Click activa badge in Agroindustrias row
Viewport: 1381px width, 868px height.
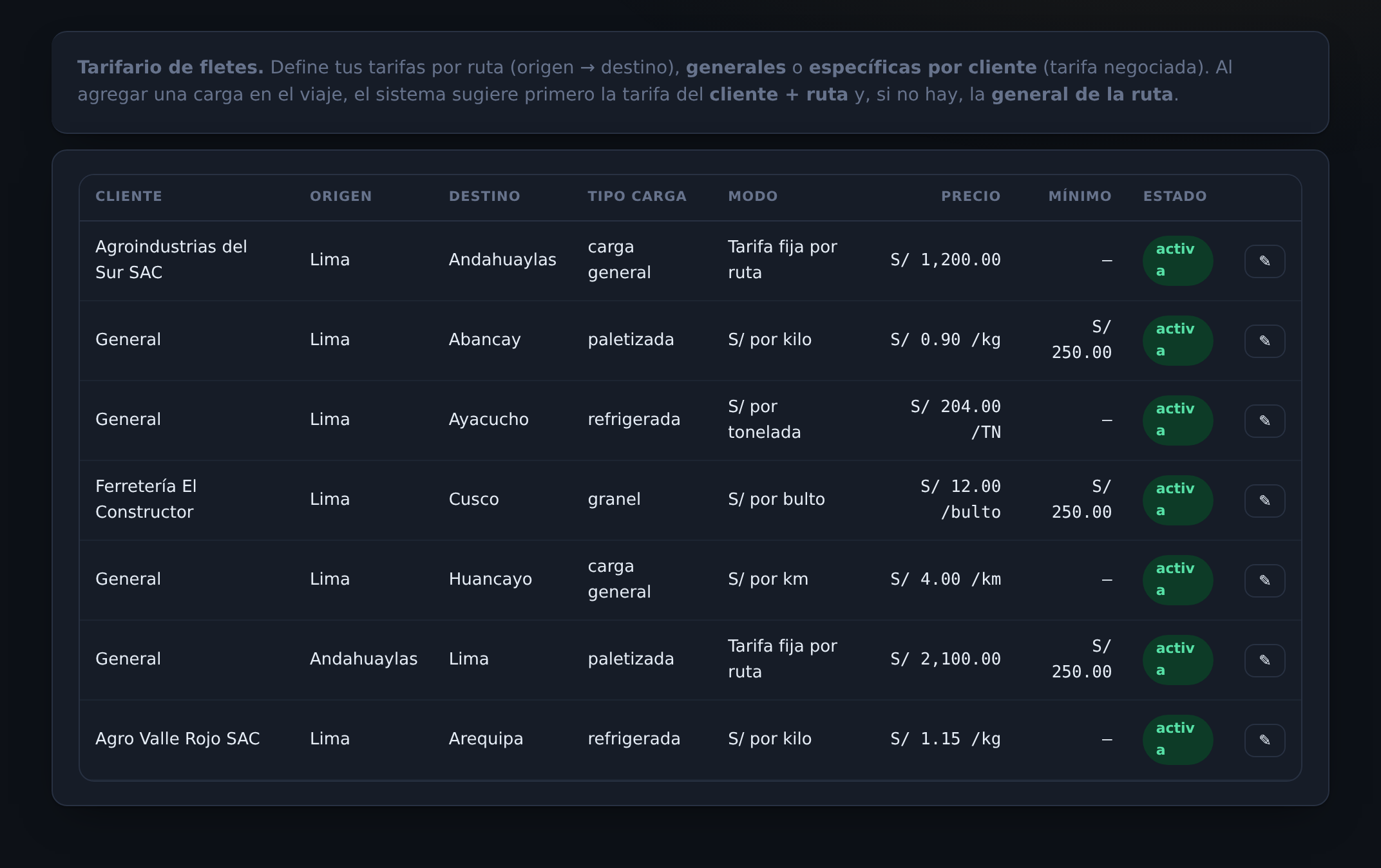tap(1177, 261)
